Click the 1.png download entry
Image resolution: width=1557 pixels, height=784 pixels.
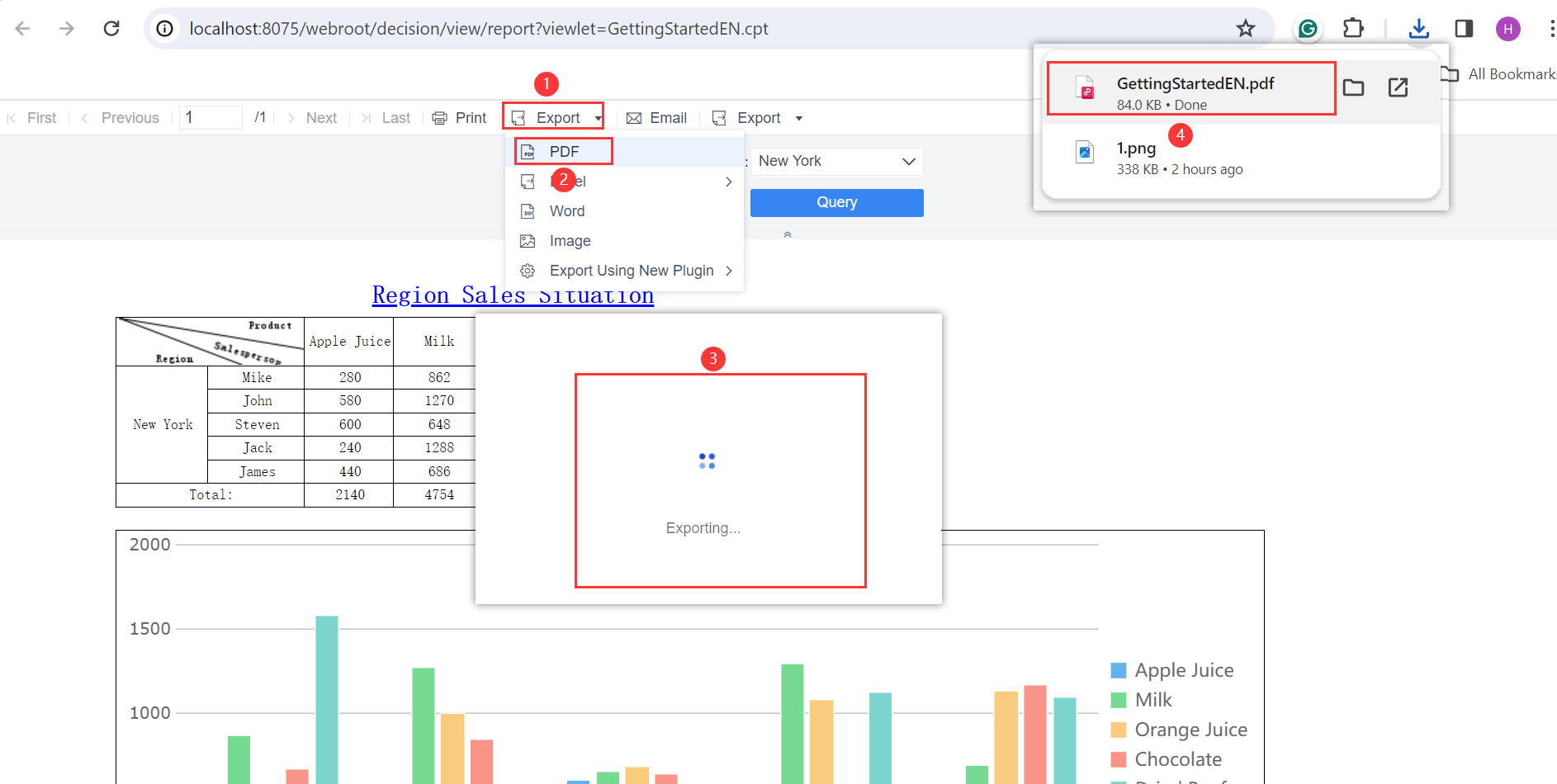(x=1135, y=149)
